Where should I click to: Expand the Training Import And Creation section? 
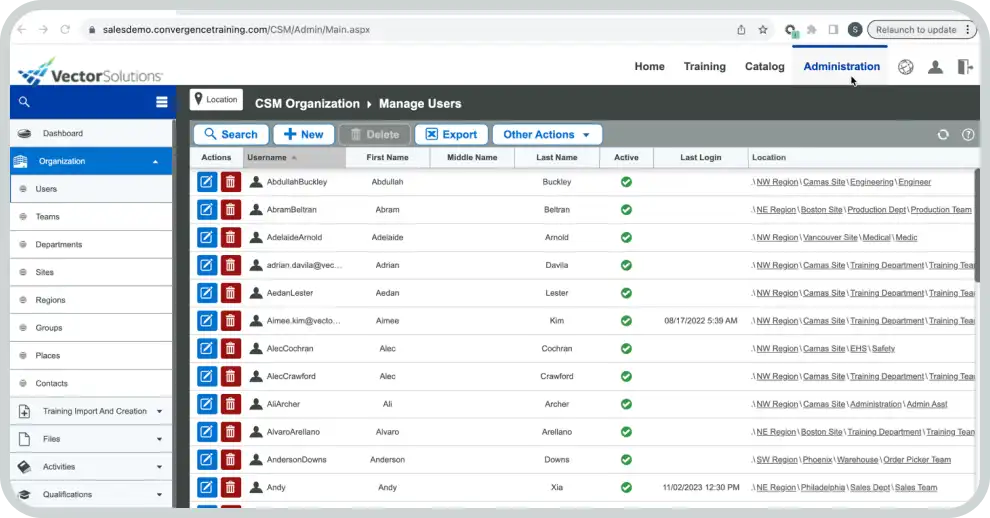point(90,411)
